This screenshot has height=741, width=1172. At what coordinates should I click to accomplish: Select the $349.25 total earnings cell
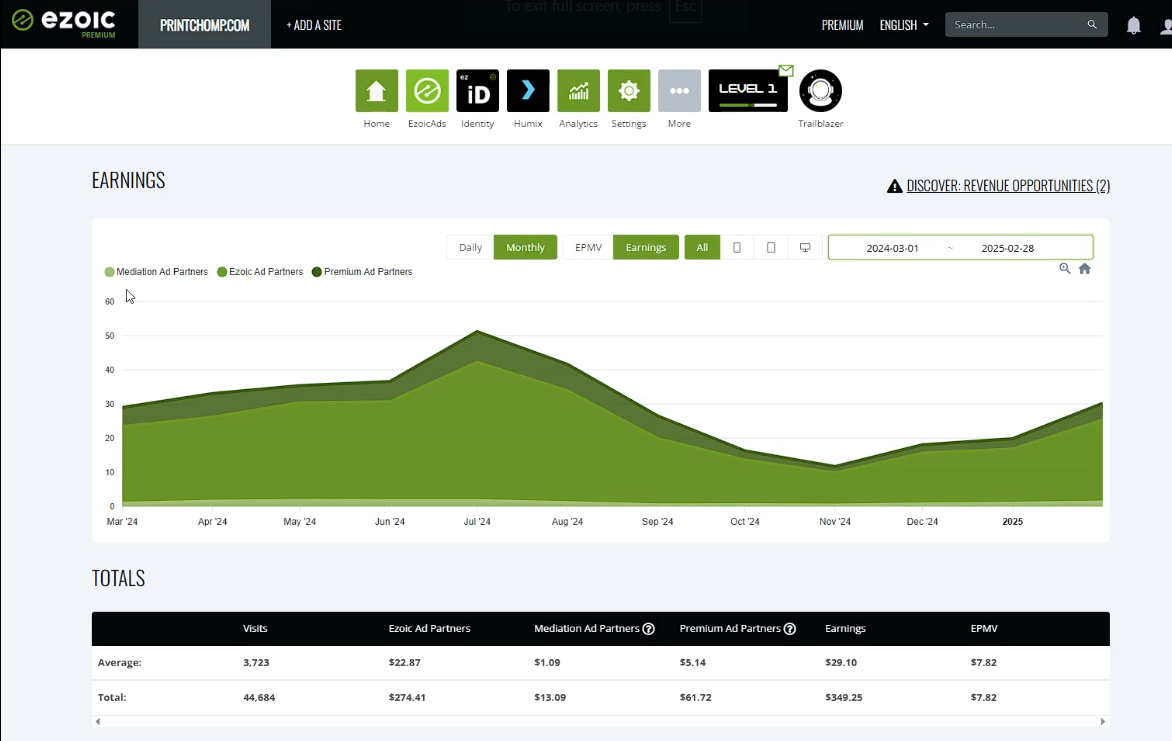tap(844, 698)
